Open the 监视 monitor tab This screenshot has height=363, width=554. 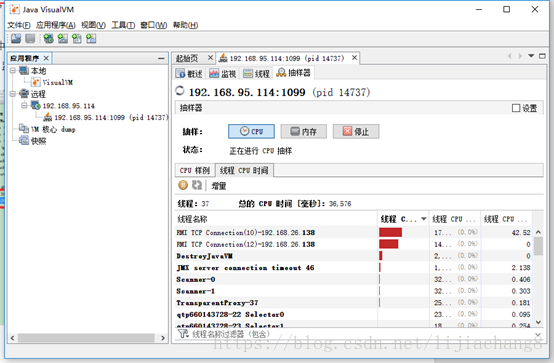click(x=223, y=74)
